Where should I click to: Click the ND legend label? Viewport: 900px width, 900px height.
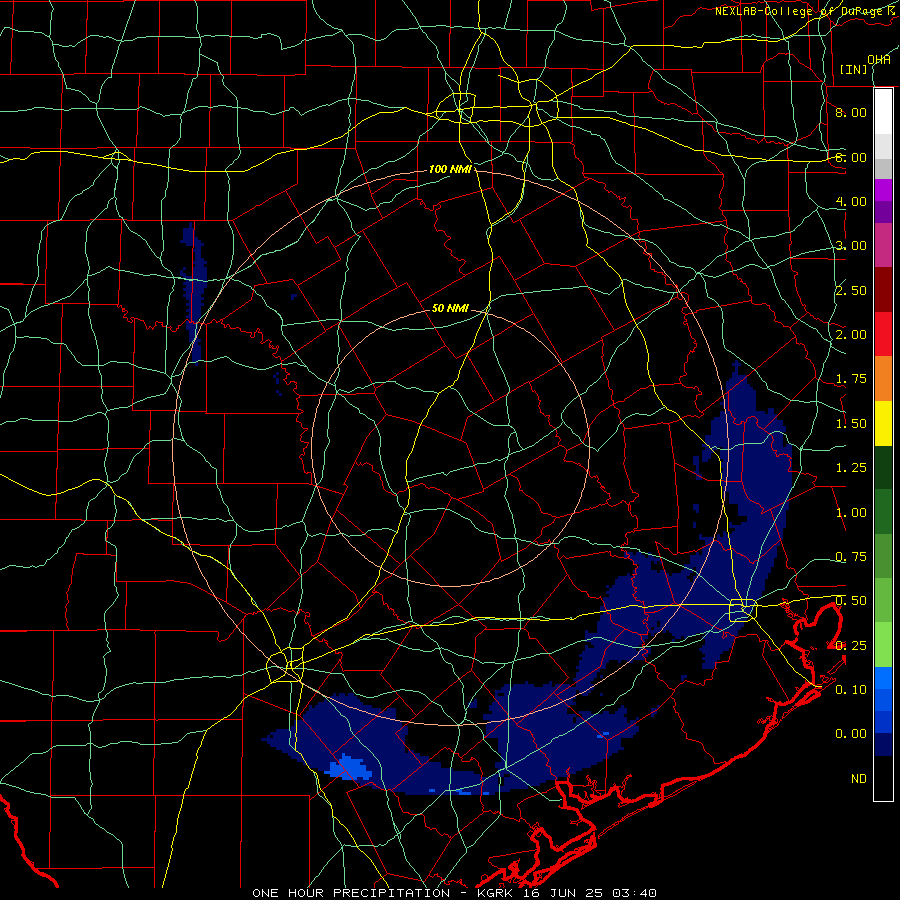(x=859, y=779)
